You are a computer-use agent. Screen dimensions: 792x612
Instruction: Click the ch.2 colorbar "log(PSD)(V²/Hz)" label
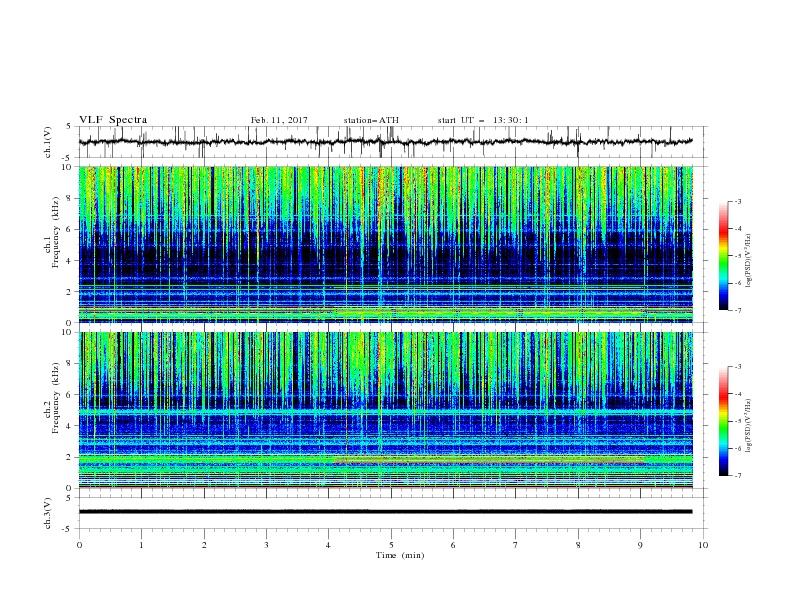(x=749, y=426)
